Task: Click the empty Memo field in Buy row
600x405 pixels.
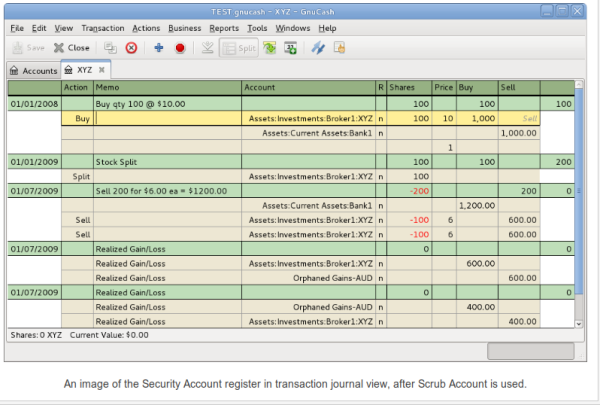Action: (168, 119)
